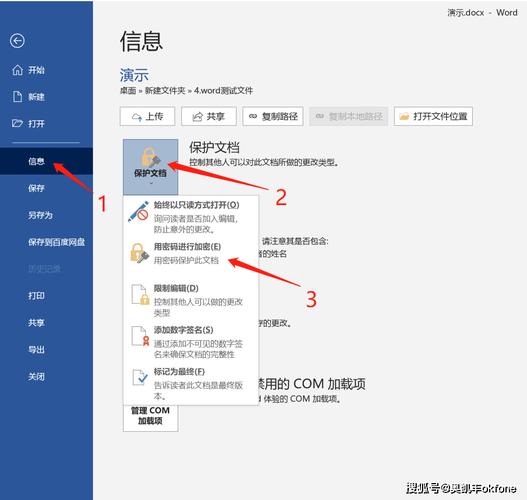Click the 4.word测试文件 path segment
The image size is (527, 500).
click(223, 90)
